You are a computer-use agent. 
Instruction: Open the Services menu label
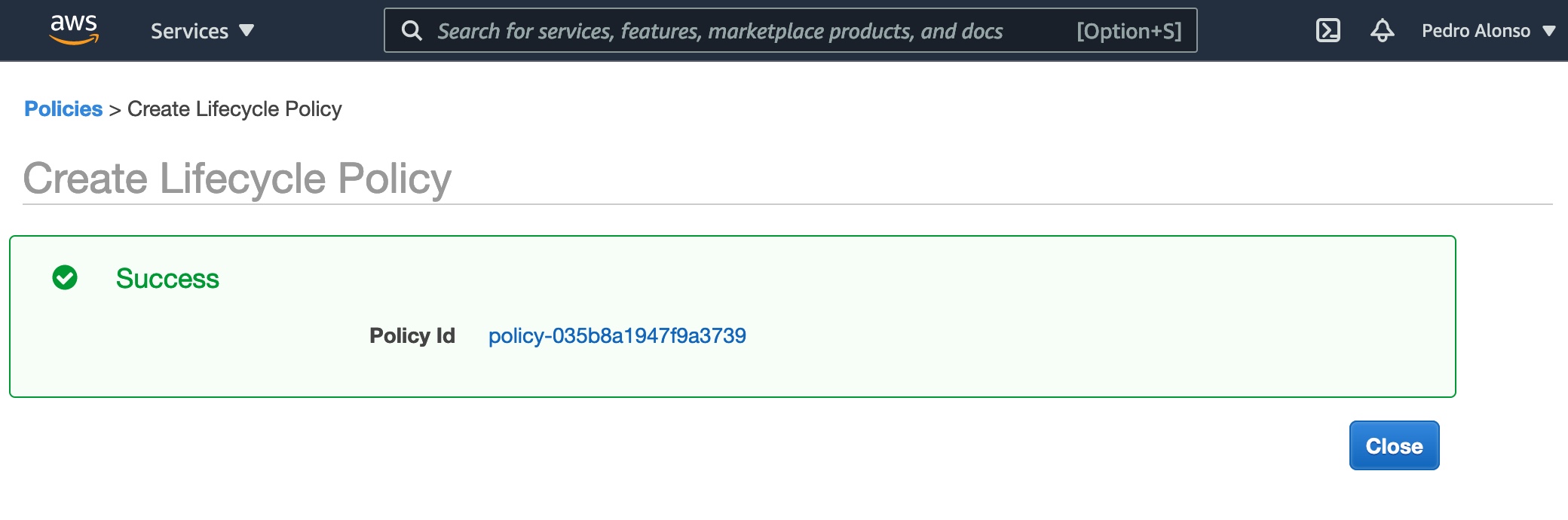pyautogui.click(x=189, y=31)
